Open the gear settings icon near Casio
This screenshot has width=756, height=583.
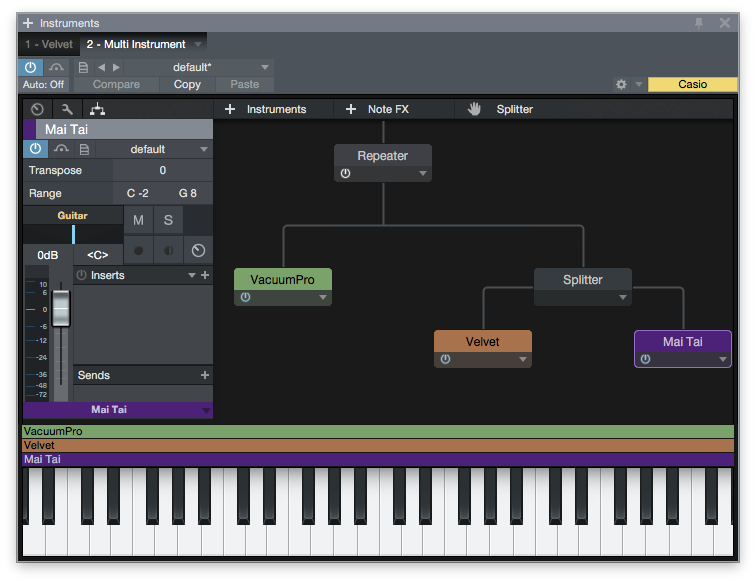[x=621, y=85]
